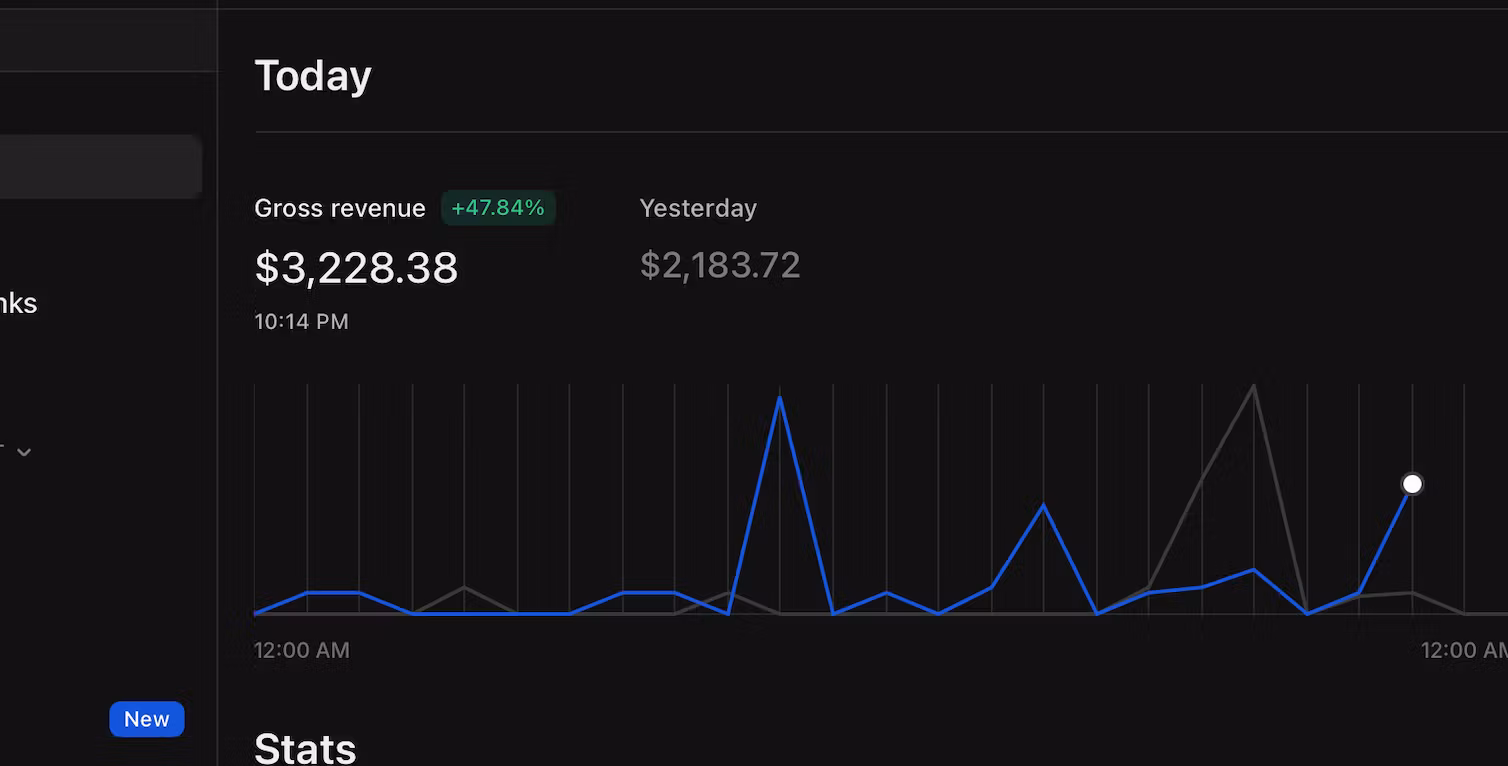Select the highlighted sidebar navigation item
This screenshot has height=766, width=1508.
click(100, 166)
